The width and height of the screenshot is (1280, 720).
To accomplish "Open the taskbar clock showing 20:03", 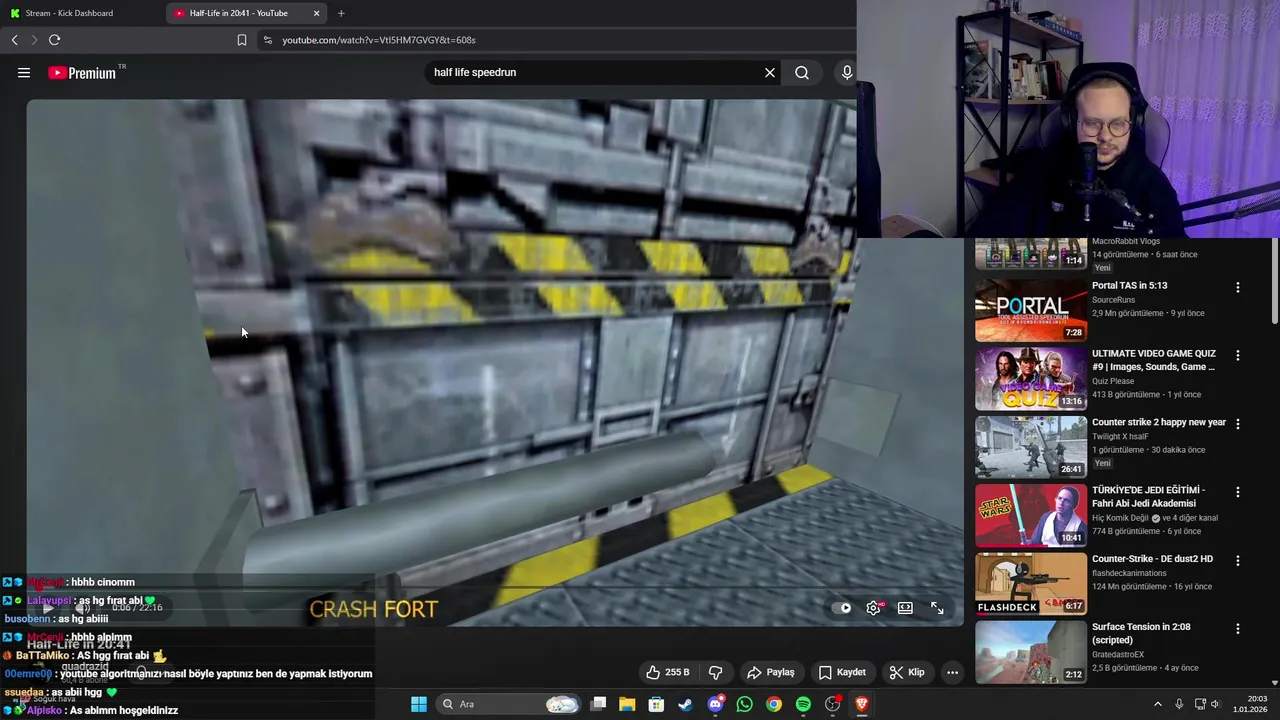I will pos(1250,704).
